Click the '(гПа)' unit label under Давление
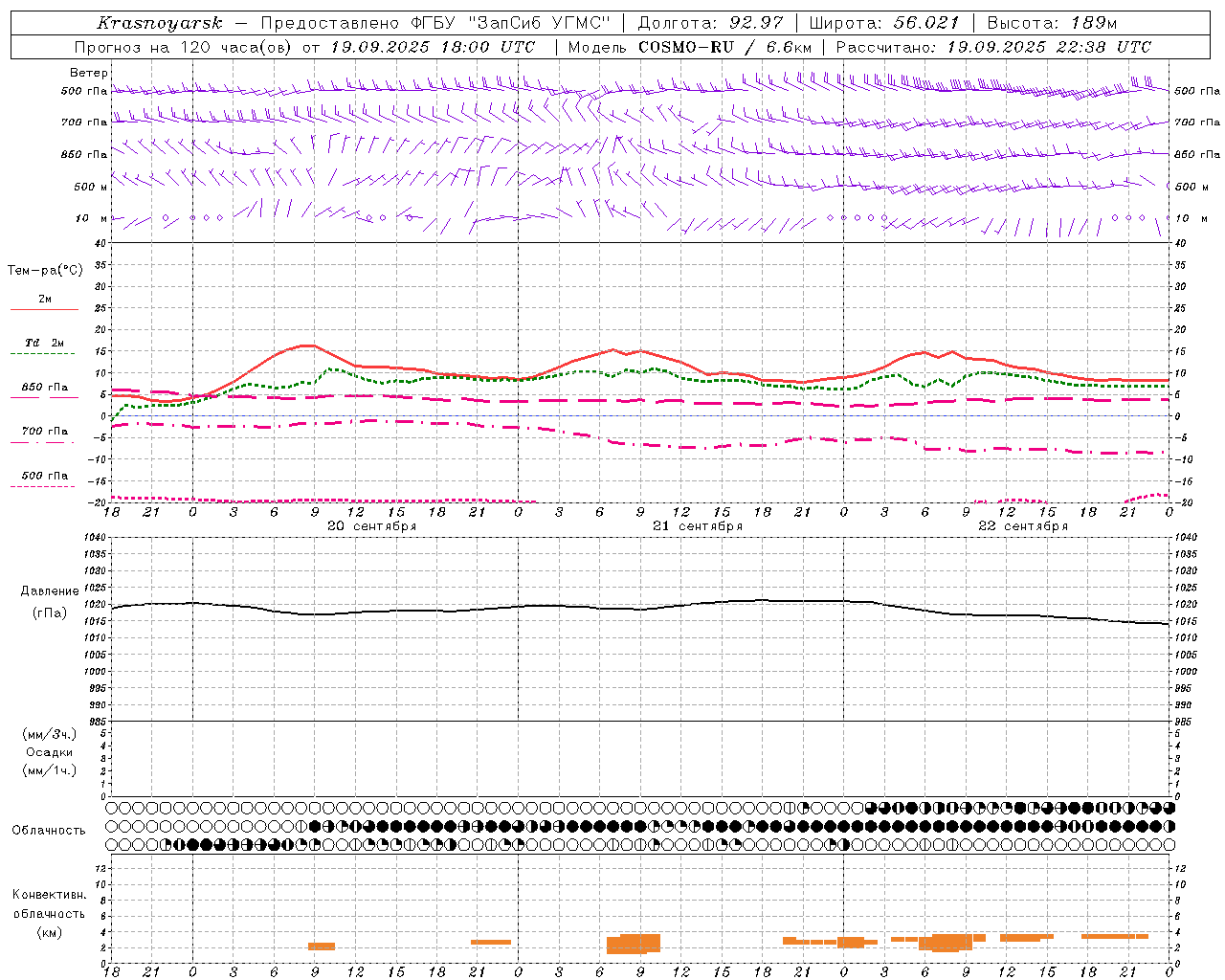 (50, 613)
